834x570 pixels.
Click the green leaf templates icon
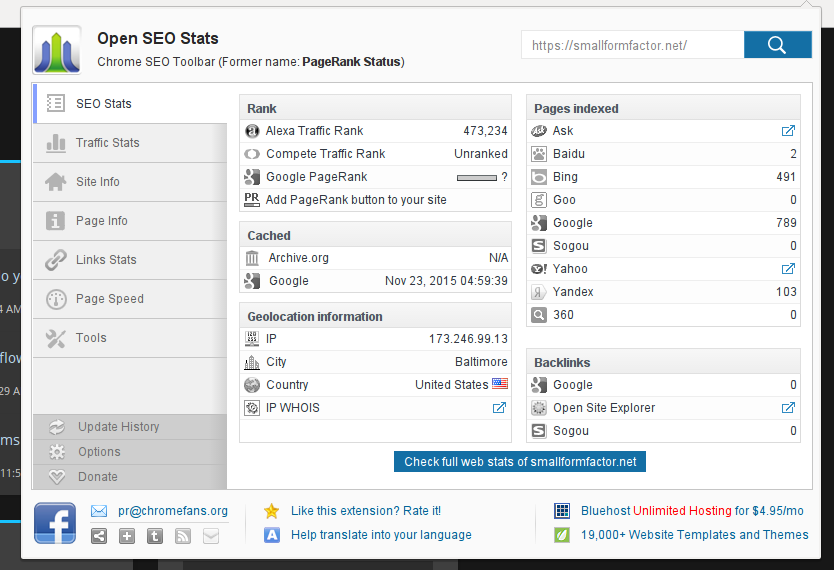[562, 535]
